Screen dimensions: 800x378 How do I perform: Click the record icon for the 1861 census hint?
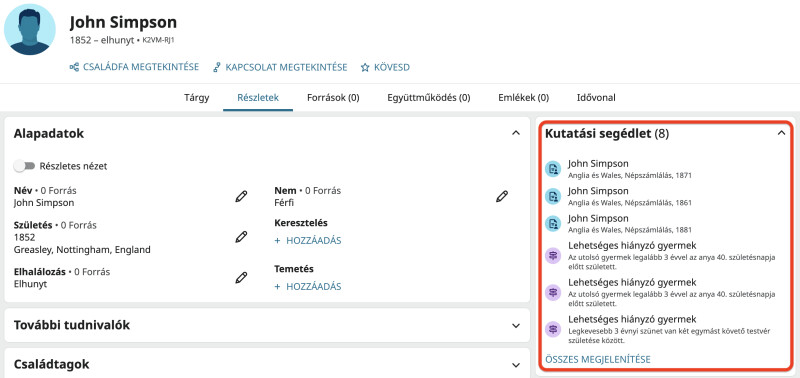click(x=553, y=196)
